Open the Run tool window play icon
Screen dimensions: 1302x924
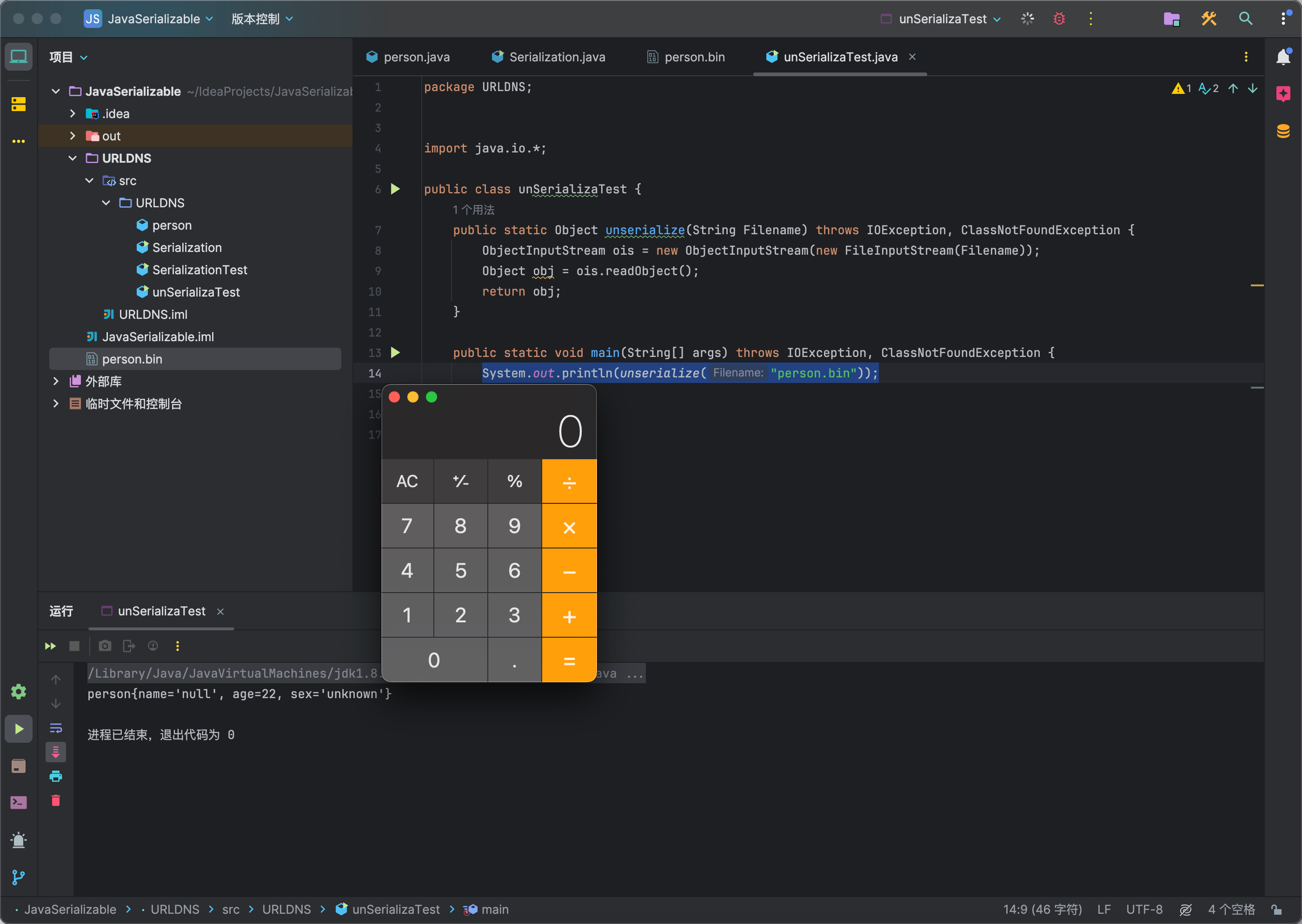[x=18, y=729]
